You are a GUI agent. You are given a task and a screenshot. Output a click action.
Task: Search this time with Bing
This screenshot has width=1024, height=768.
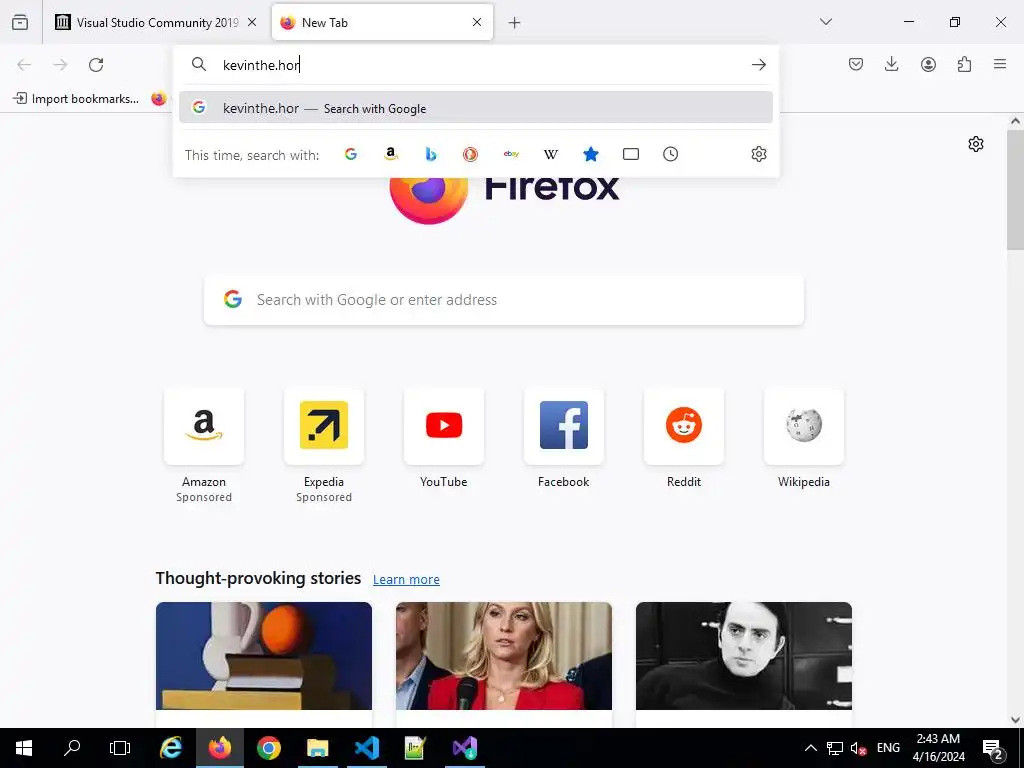pos(430,154)
